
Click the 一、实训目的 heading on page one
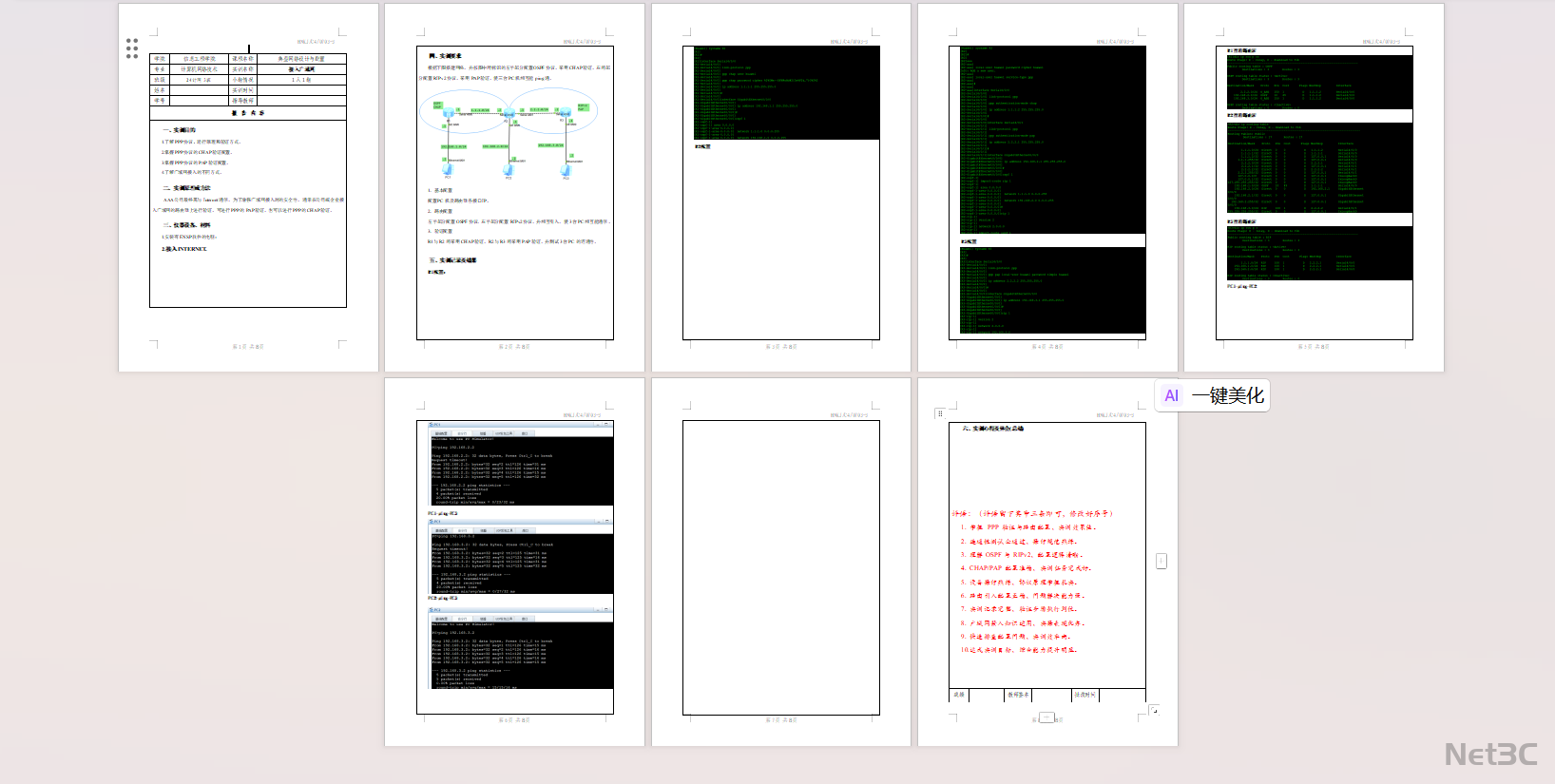pos(179,130)
